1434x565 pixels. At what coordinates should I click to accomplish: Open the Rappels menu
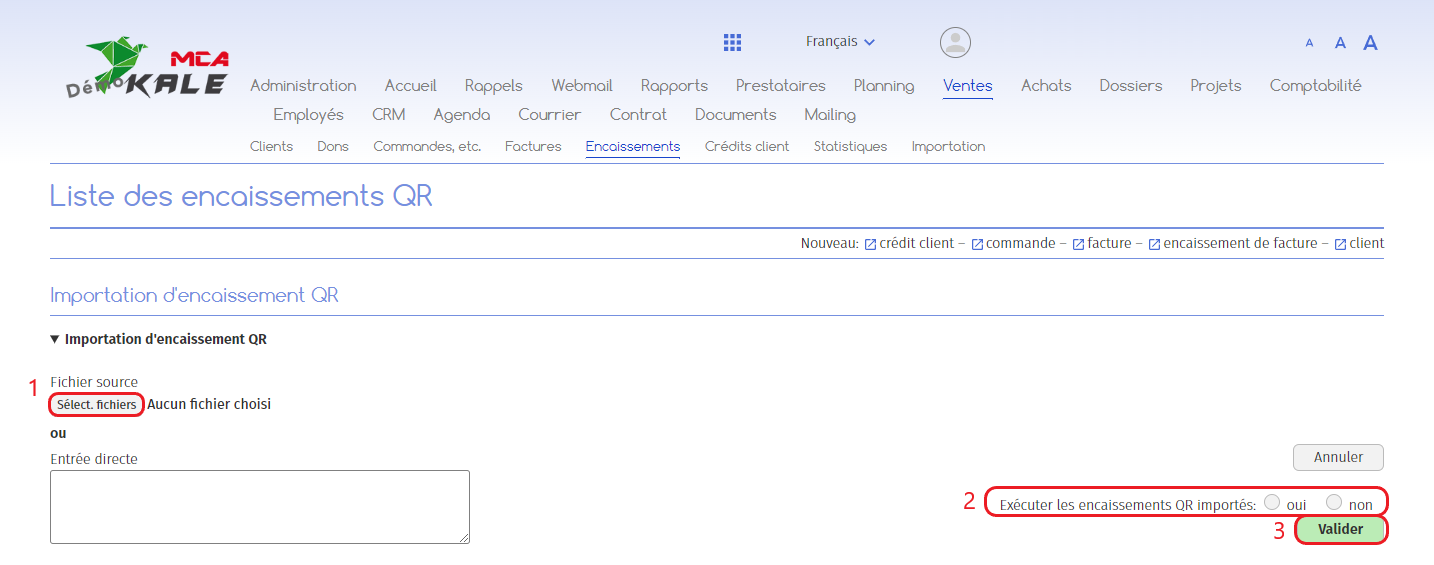coord(494,86)
